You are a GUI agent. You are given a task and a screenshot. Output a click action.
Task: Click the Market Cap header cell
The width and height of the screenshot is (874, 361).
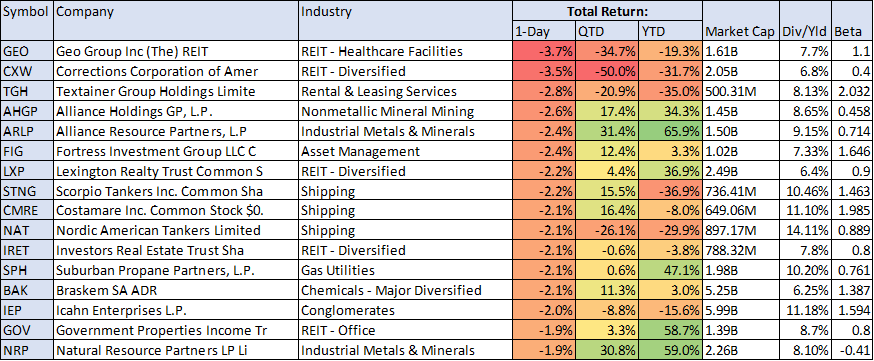coord(740,21)
